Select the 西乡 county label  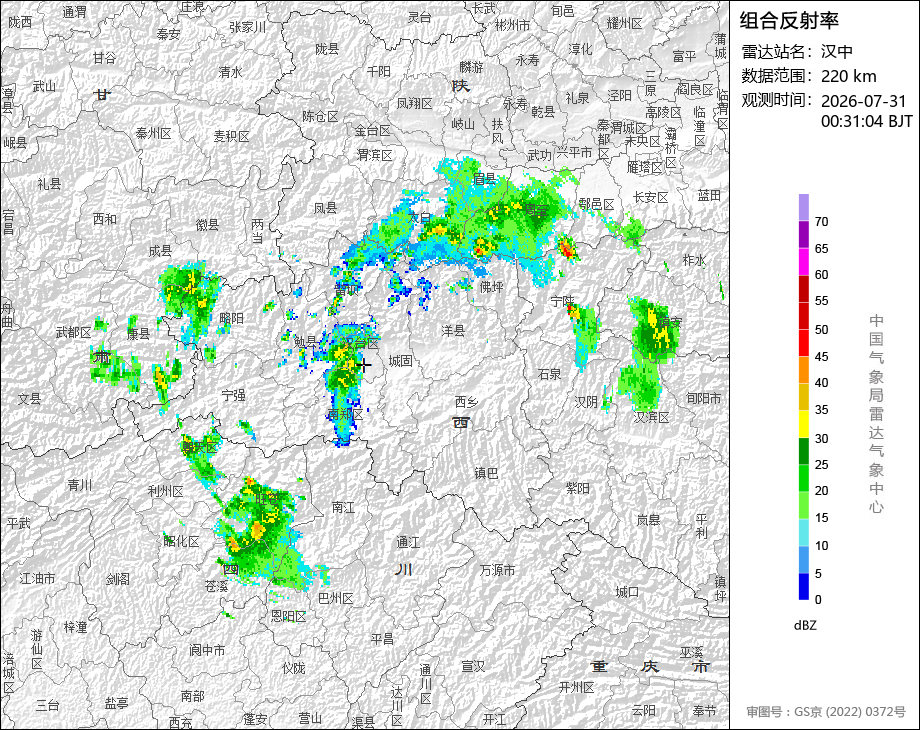[466, 402]
